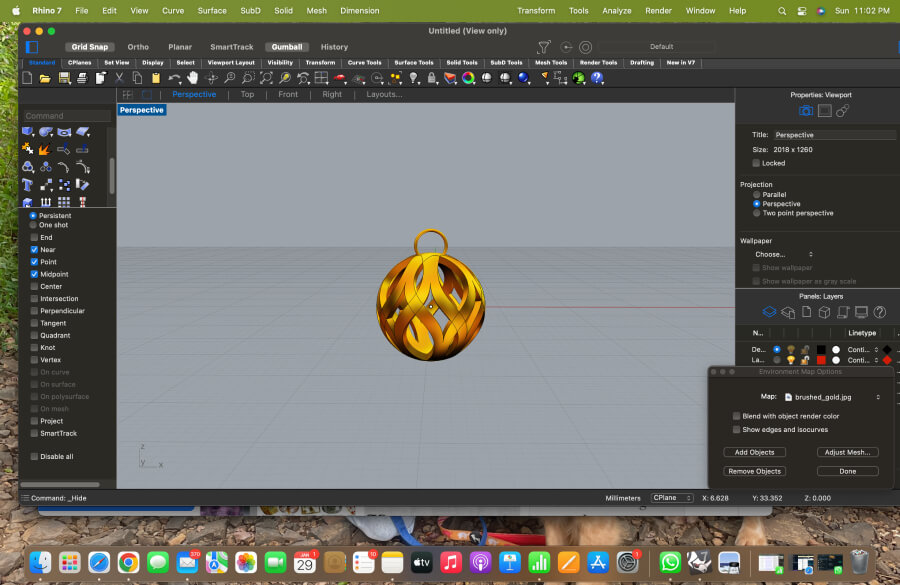Open the Layers panel icon
This screenshot has width=900, height=585.
click(x=769, y=312)
